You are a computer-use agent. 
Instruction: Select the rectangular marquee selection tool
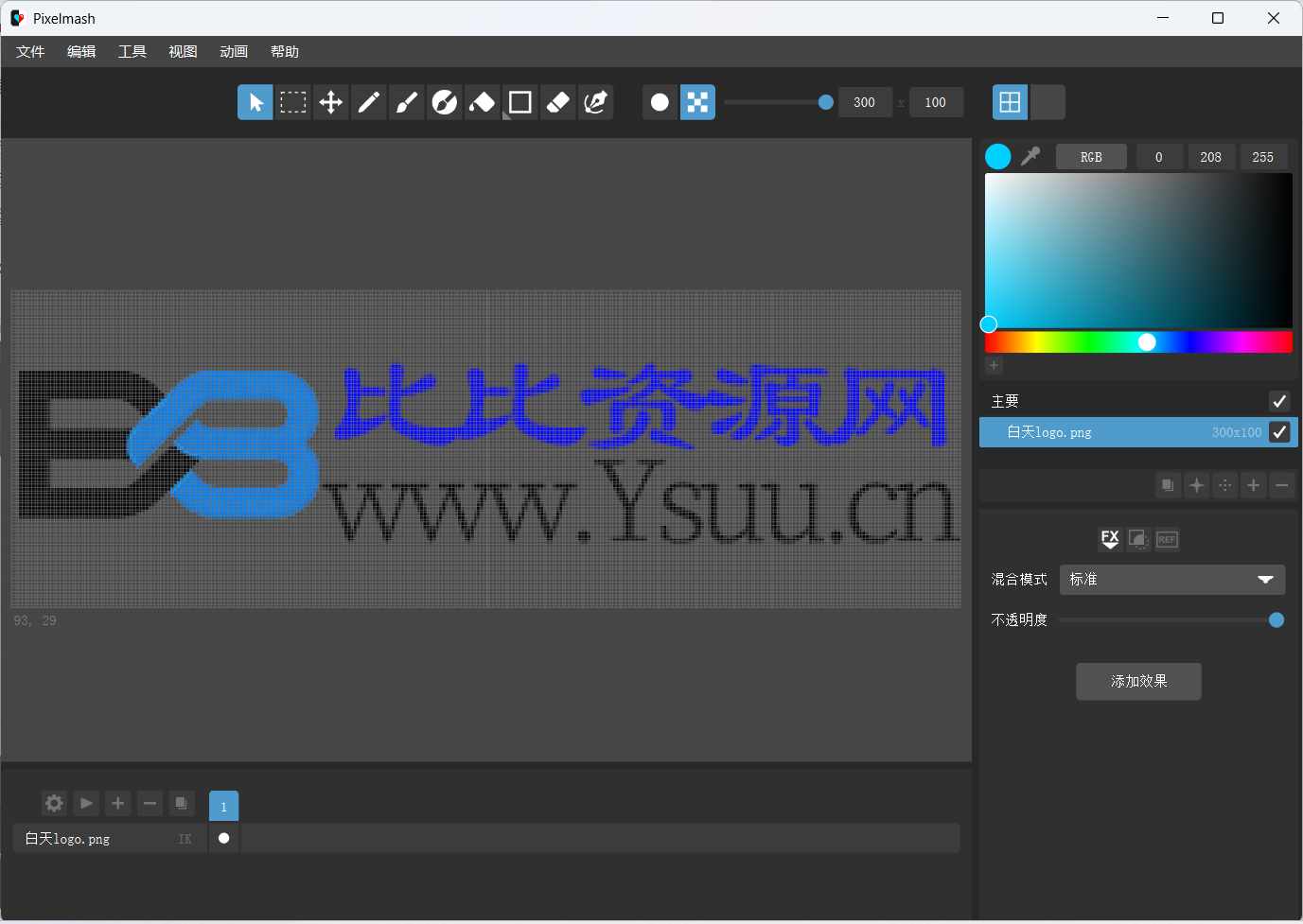point(293,102)
